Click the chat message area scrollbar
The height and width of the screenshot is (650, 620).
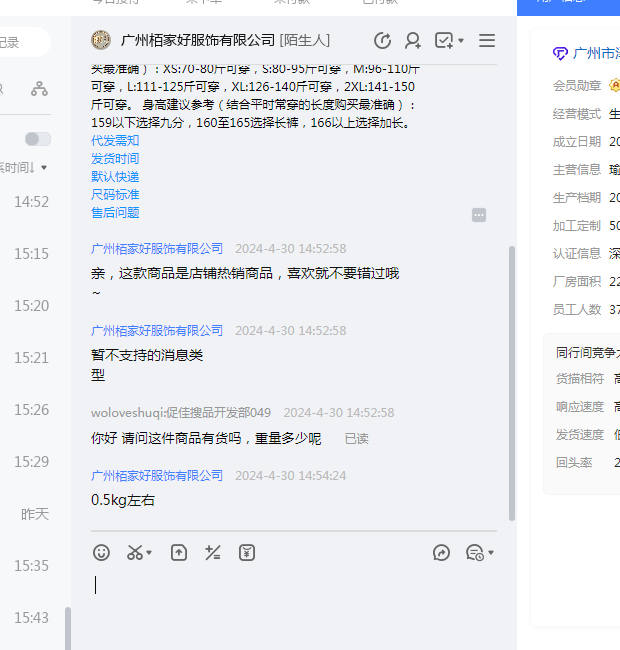pos(512,380)
